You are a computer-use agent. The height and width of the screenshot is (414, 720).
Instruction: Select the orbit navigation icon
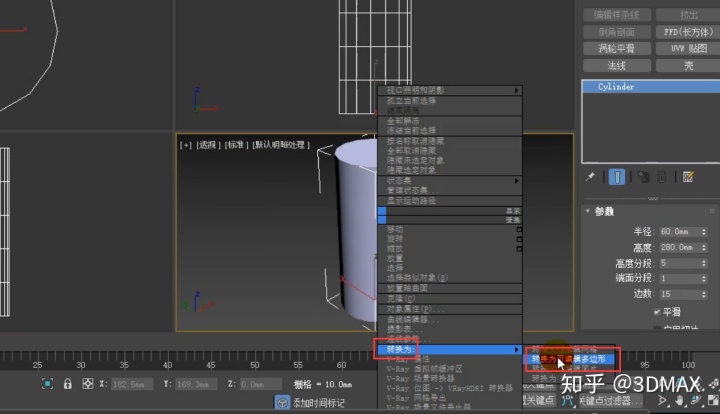(697, 401)
